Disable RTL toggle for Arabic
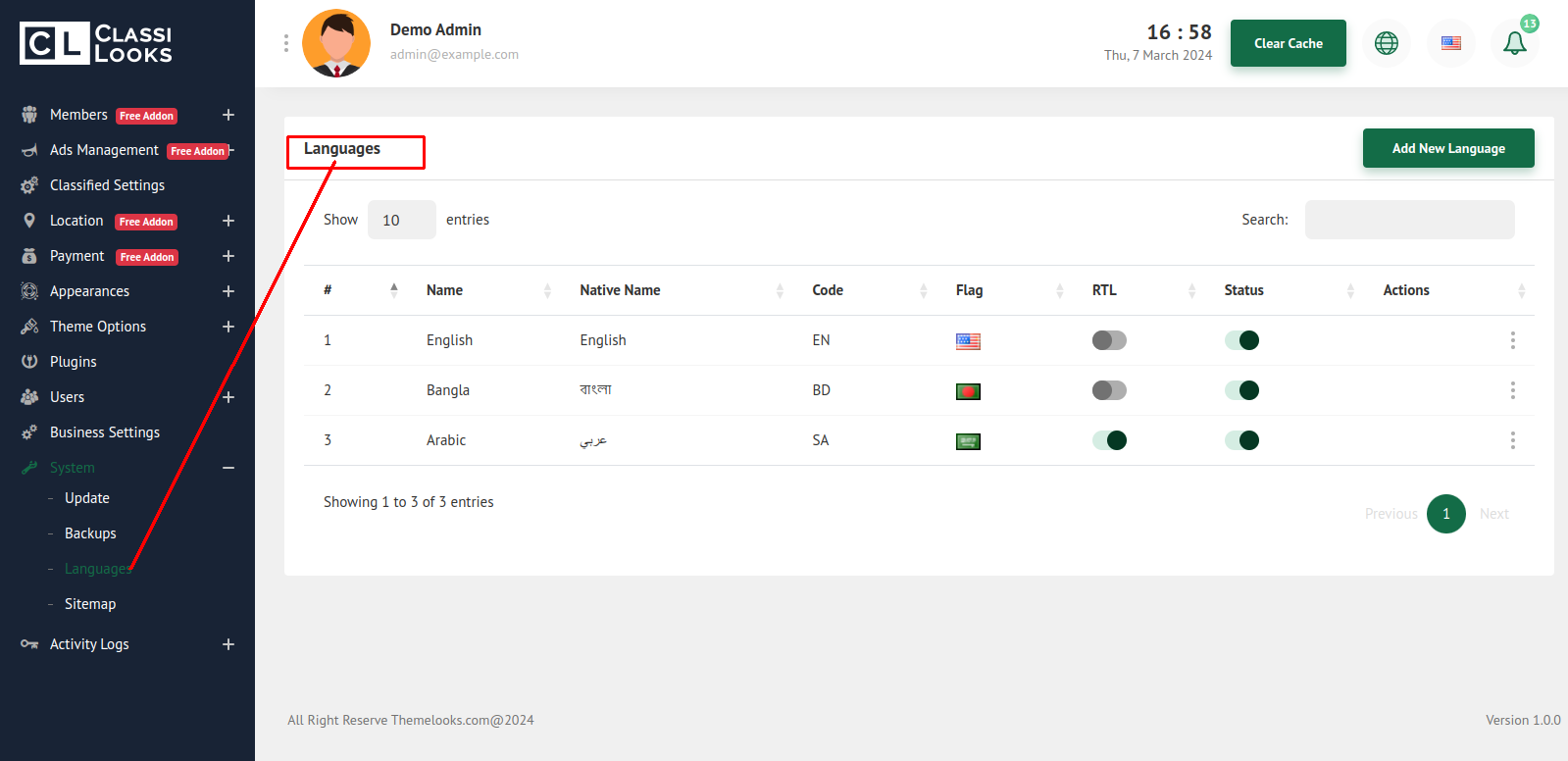 [1109, 440]
